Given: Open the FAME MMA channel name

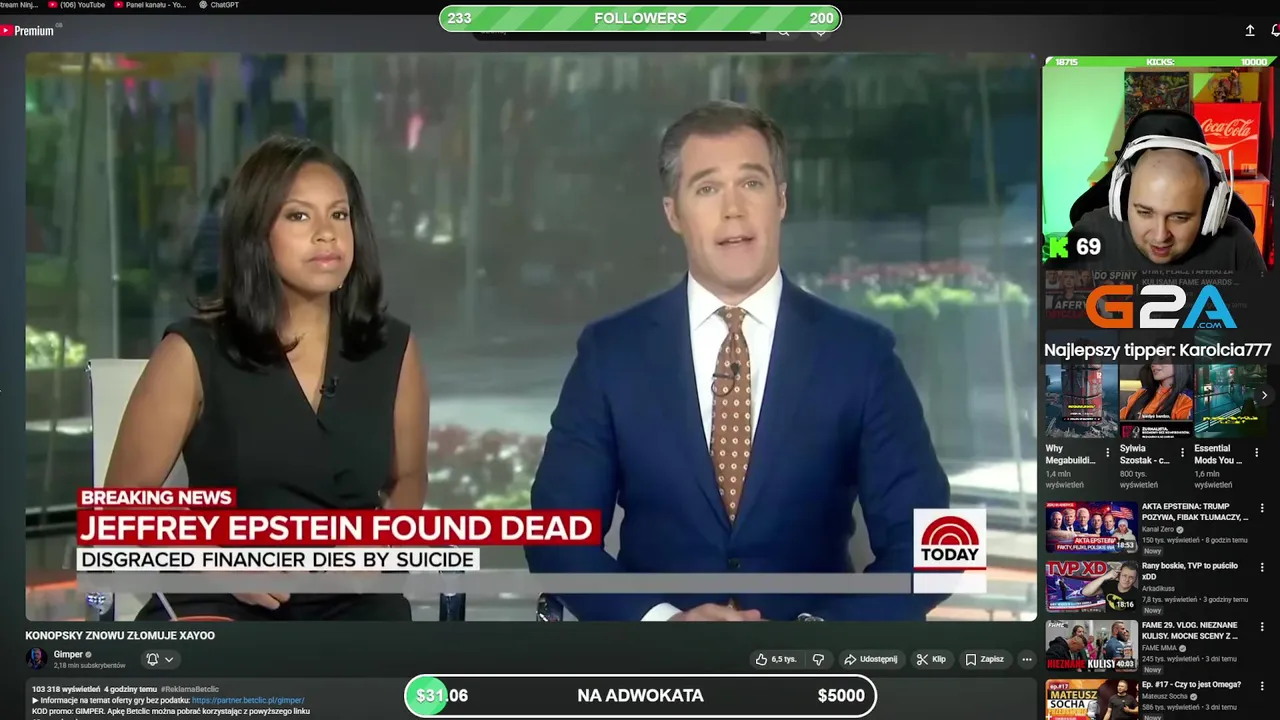Looking at the screenshot, I should click(1161, 647).
